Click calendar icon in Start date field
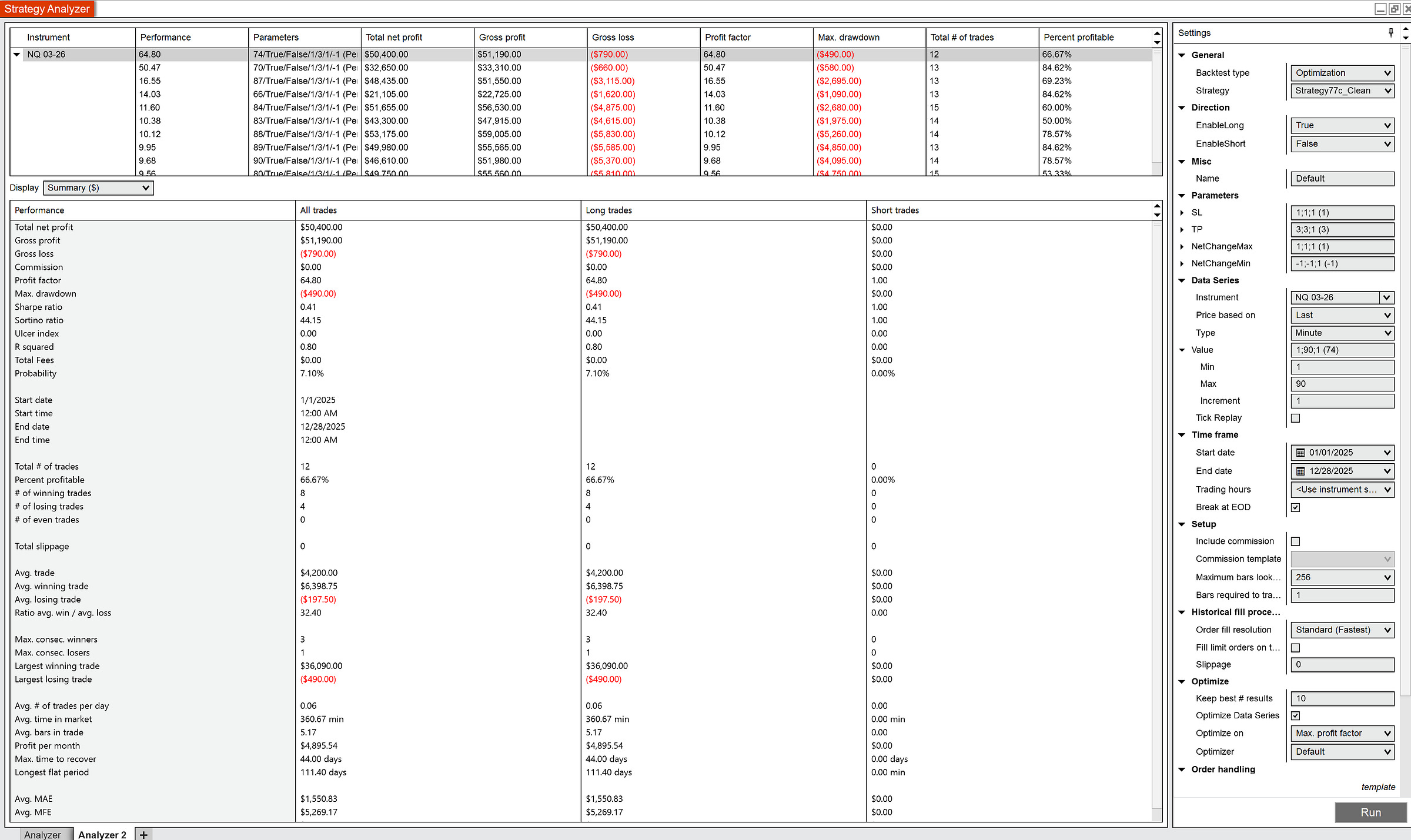This screenshot has height=840, width=1411. (1300, 453)
